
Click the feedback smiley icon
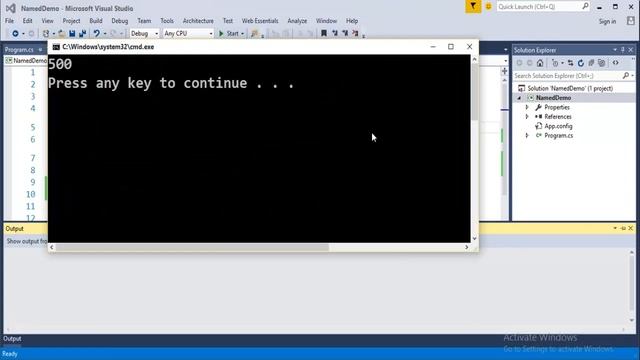coord(488,7)
